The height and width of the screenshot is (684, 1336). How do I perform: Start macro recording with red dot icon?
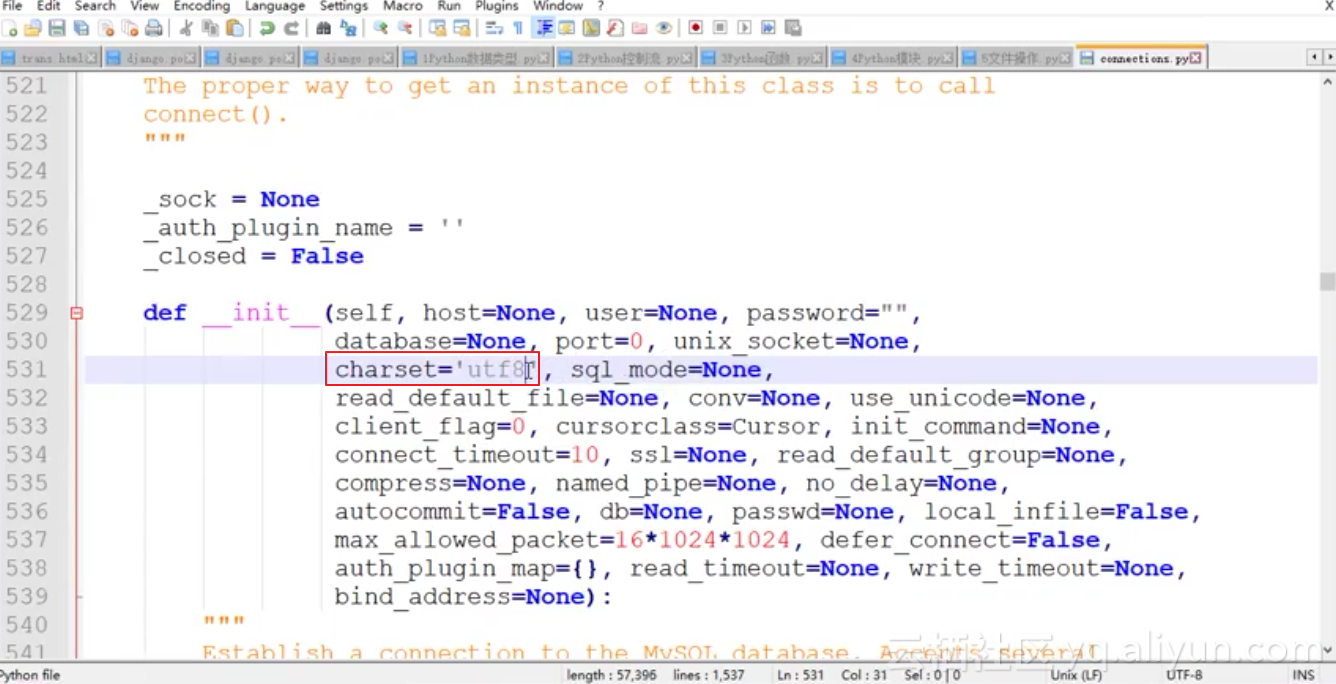(695, 27)
